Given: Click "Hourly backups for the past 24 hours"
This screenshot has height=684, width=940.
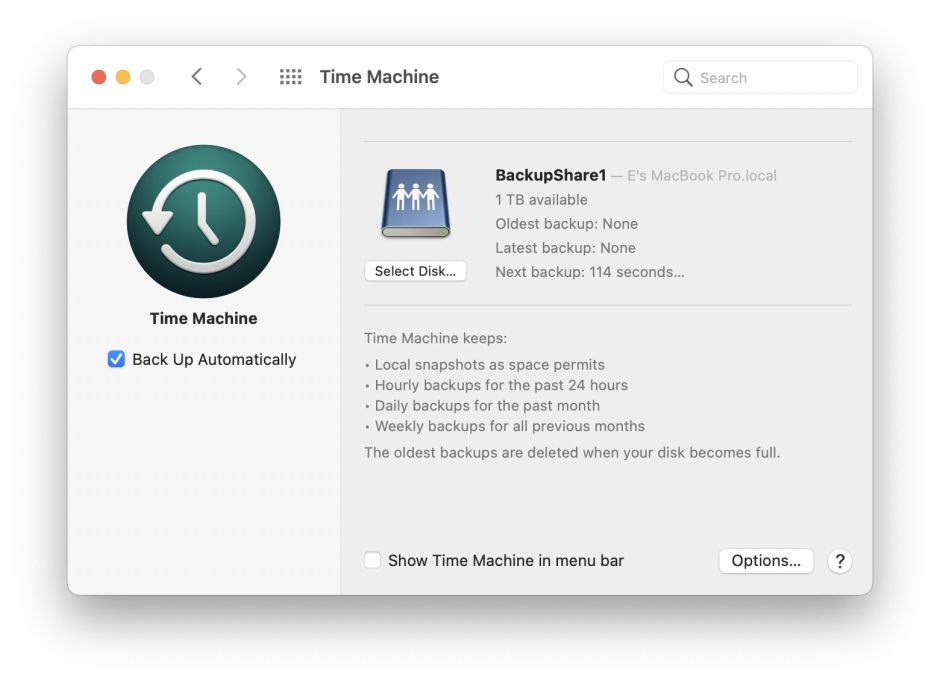Looking at the screenshot, I should pos(501,385).
